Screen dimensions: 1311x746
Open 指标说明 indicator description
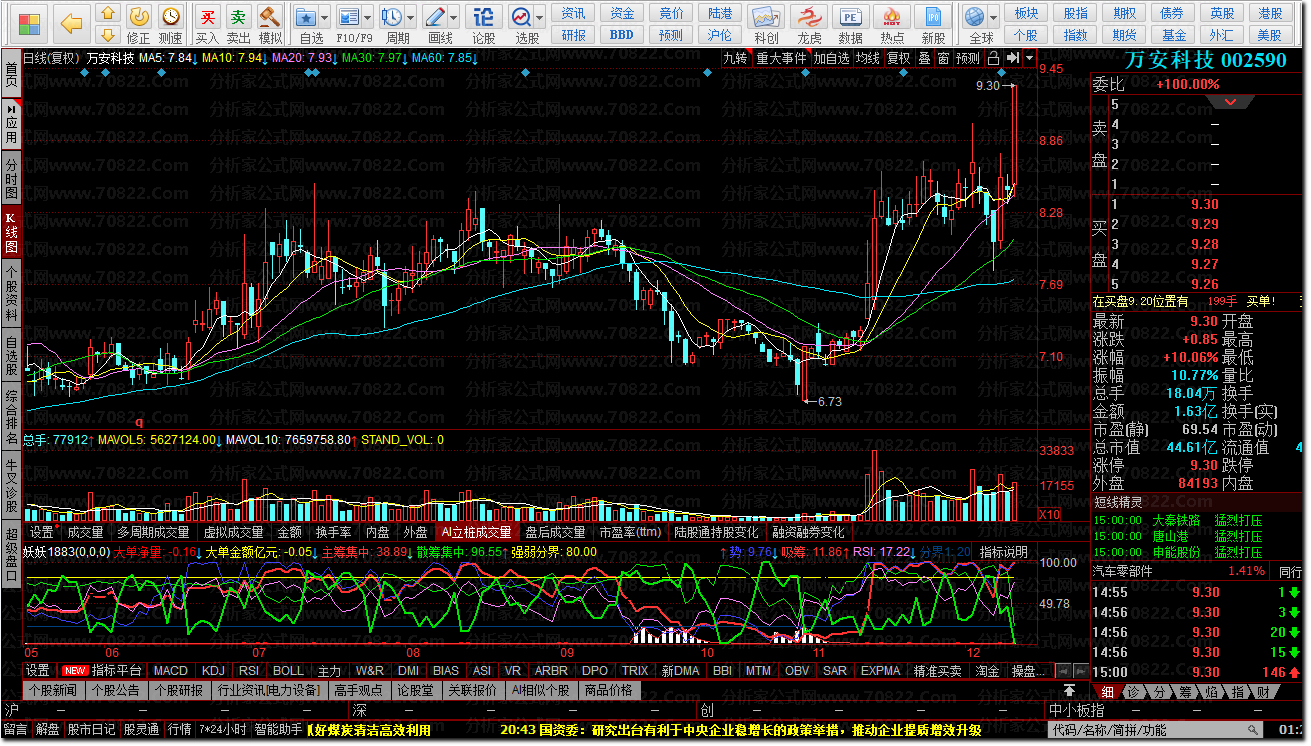coord(1004,551)
